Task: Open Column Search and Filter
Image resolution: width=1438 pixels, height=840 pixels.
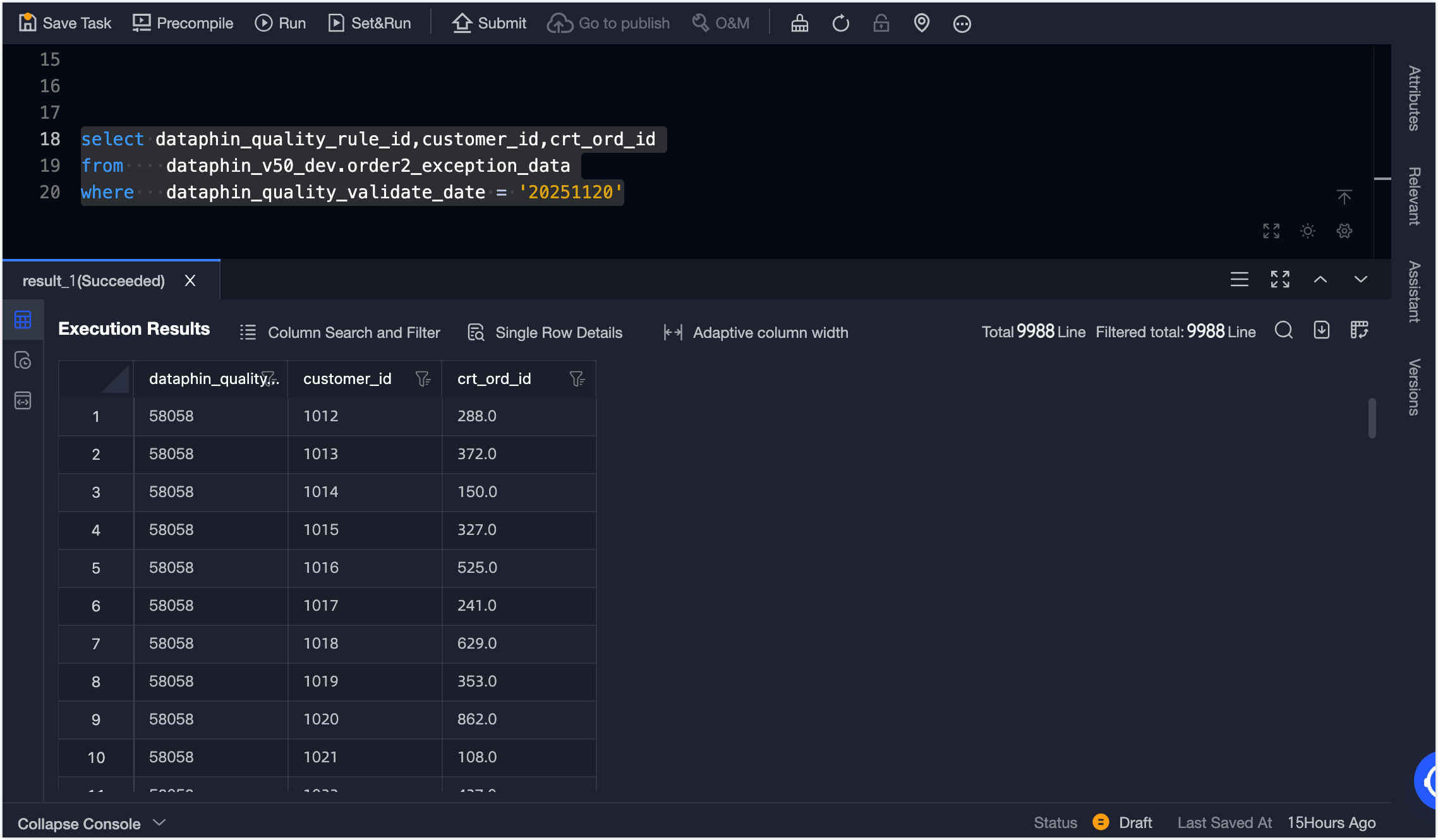Action: click(x=340, y=332)
